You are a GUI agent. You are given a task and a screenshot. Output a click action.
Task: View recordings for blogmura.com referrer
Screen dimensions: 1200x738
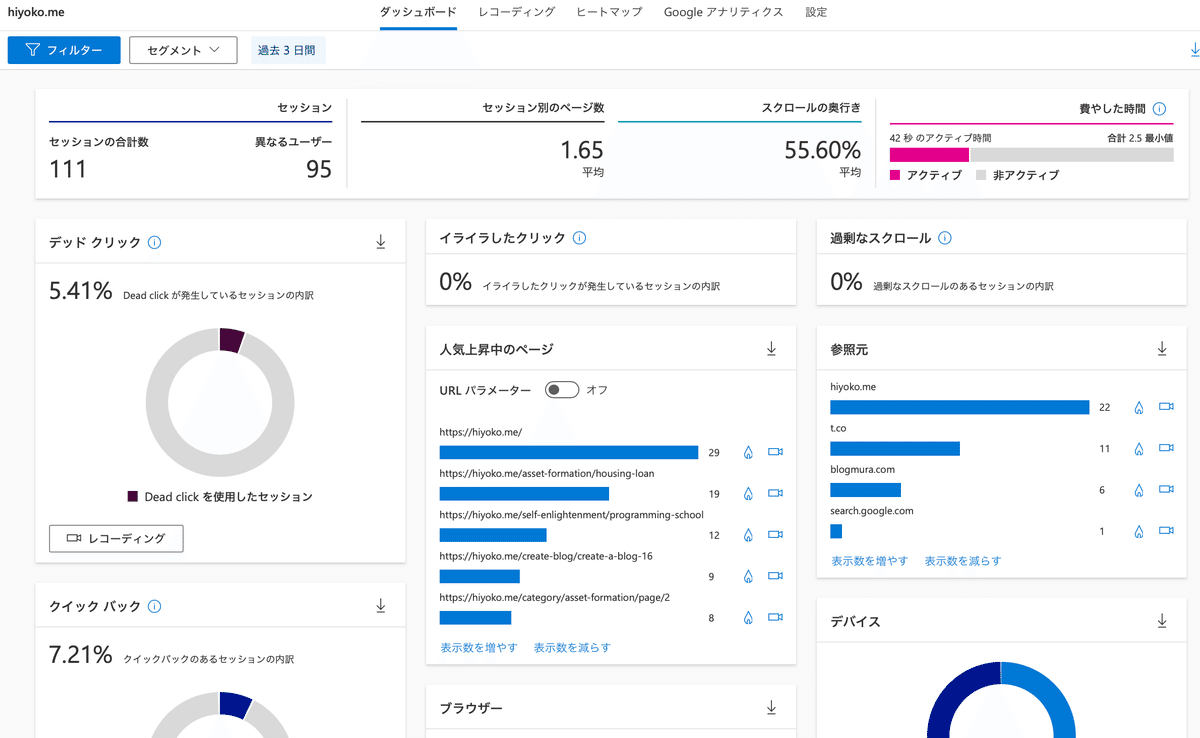[1166, 490]
